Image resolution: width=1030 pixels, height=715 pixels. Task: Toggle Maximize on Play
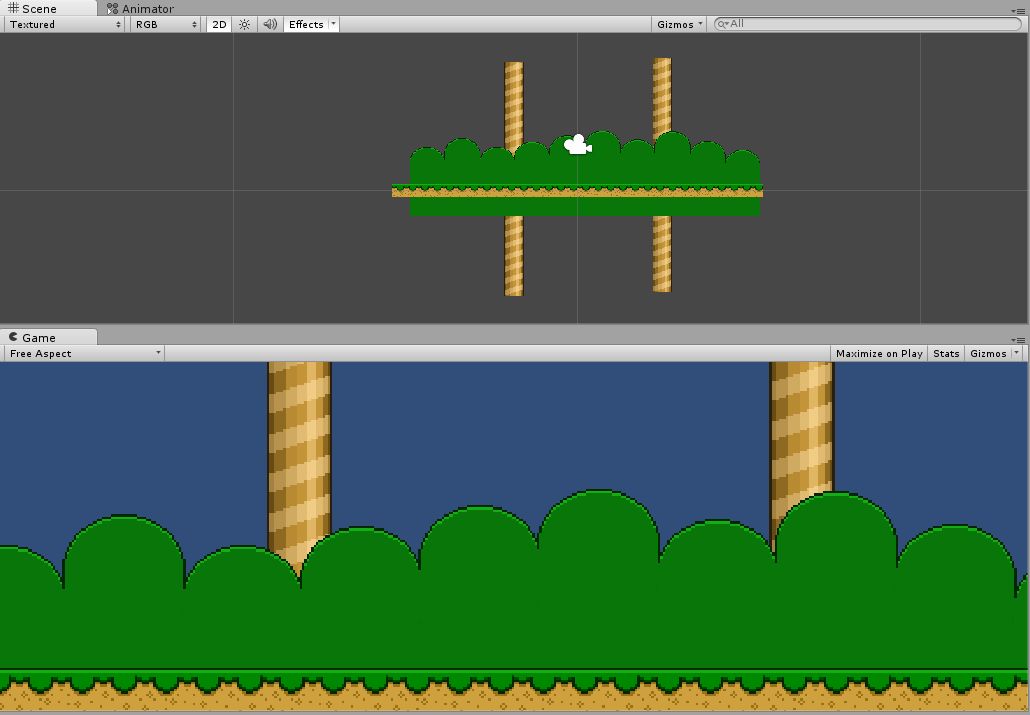[x=879, y=354]
